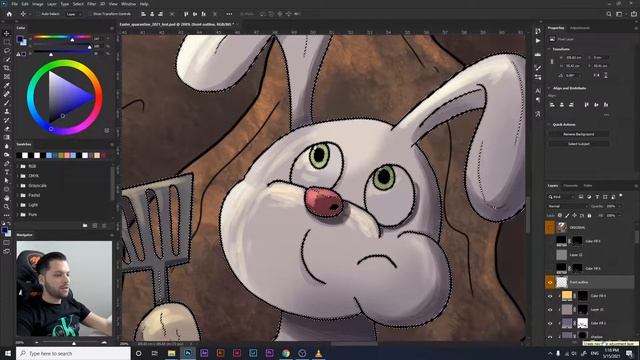Open the Paragraph panel icon
The height and width of the screenshot is (360, 640).
(x=538, y=100)
